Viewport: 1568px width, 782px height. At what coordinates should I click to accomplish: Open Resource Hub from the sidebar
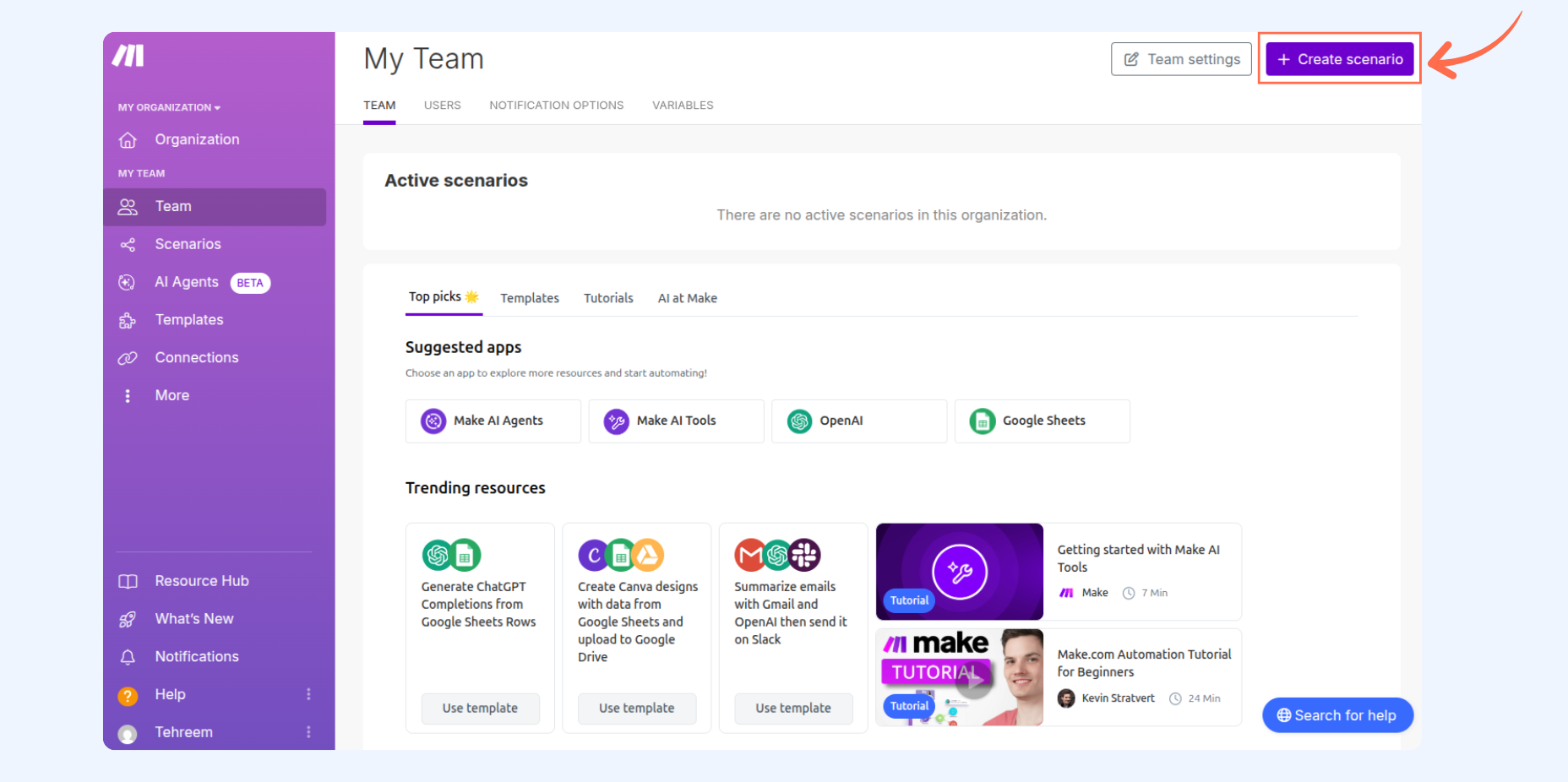coord(202,581)
